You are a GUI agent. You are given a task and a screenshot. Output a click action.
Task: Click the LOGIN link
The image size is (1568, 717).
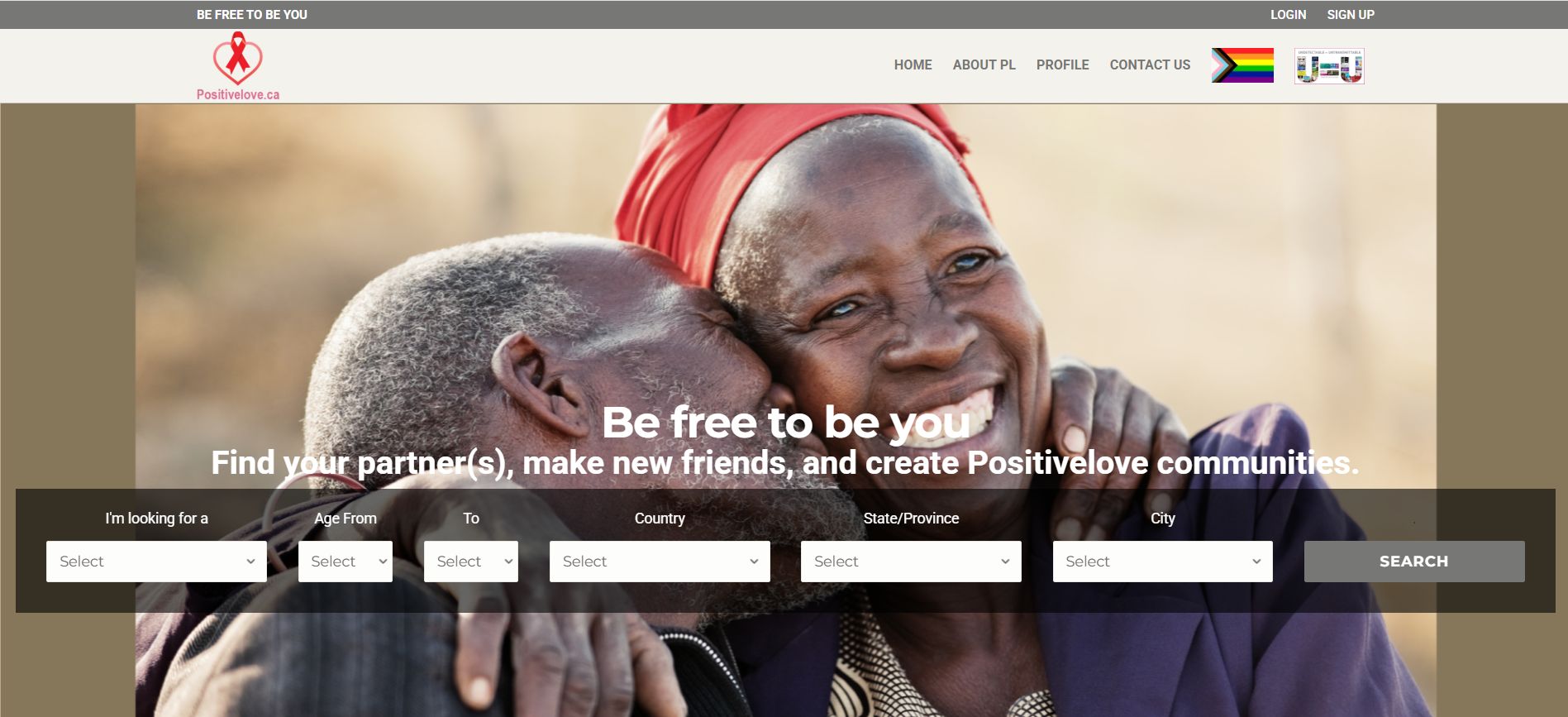[x=1288, y=15]
